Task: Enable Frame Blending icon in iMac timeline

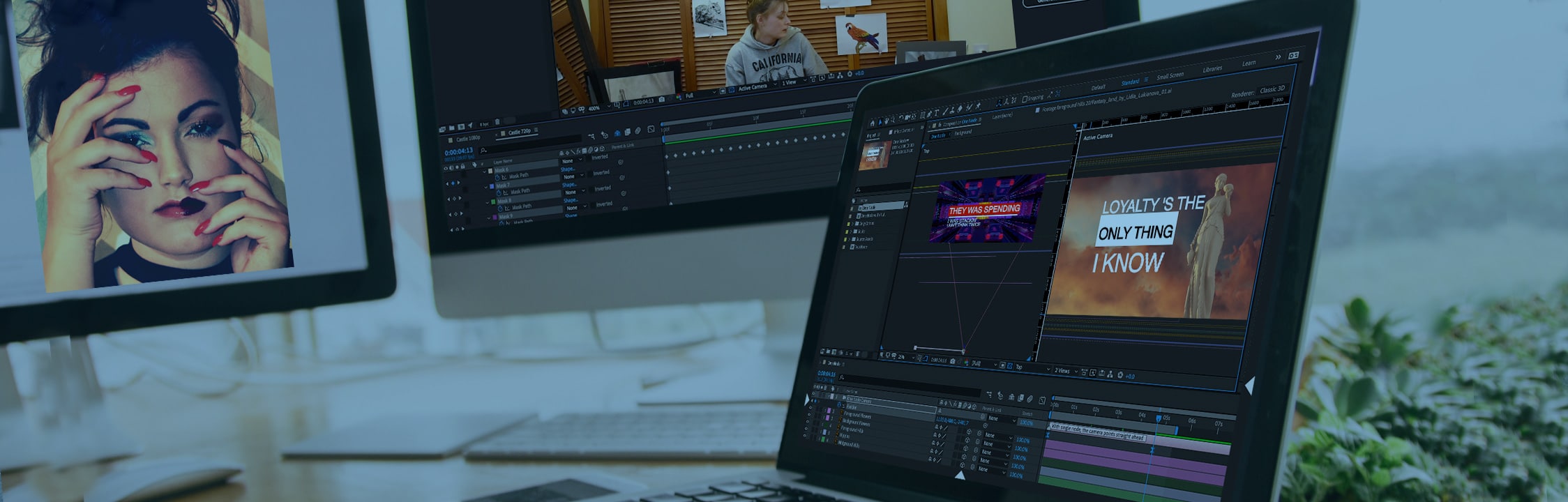Action: click(628, 132)
